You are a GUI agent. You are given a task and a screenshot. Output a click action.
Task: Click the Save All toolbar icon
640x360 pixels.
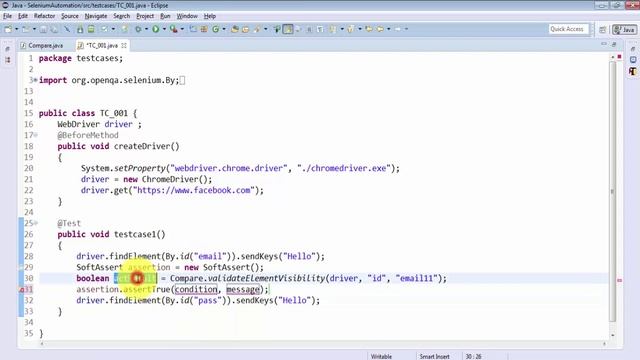click(54, 29)
